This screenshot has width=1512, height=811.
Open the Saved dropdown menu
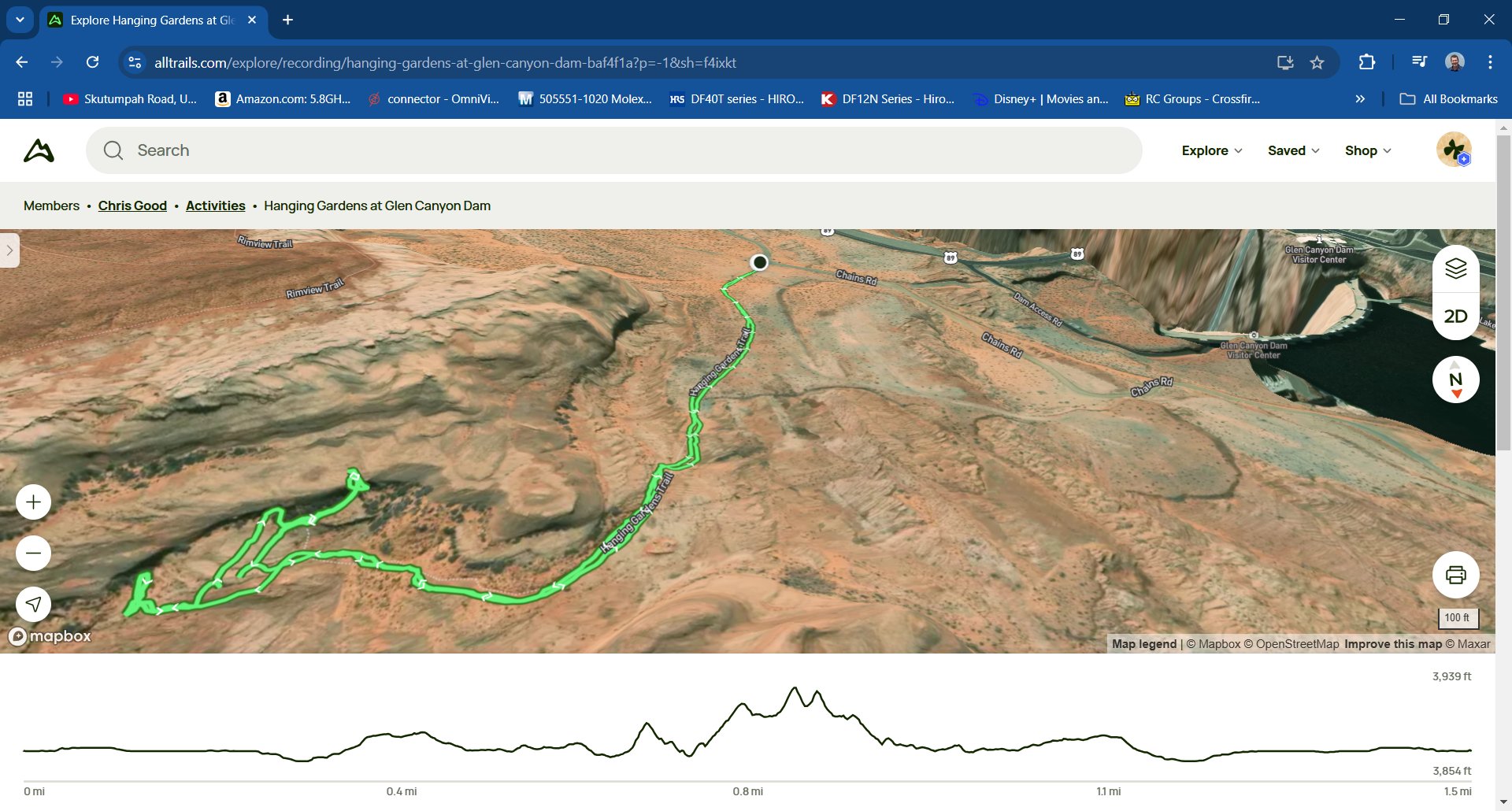coord(1293,150)
